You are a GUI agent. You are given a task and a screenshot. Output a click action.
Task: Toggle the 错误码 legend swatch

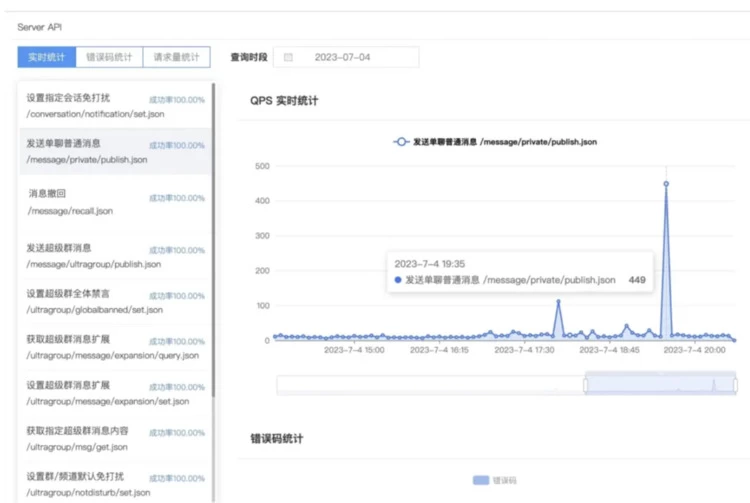[x=481, y=480]
